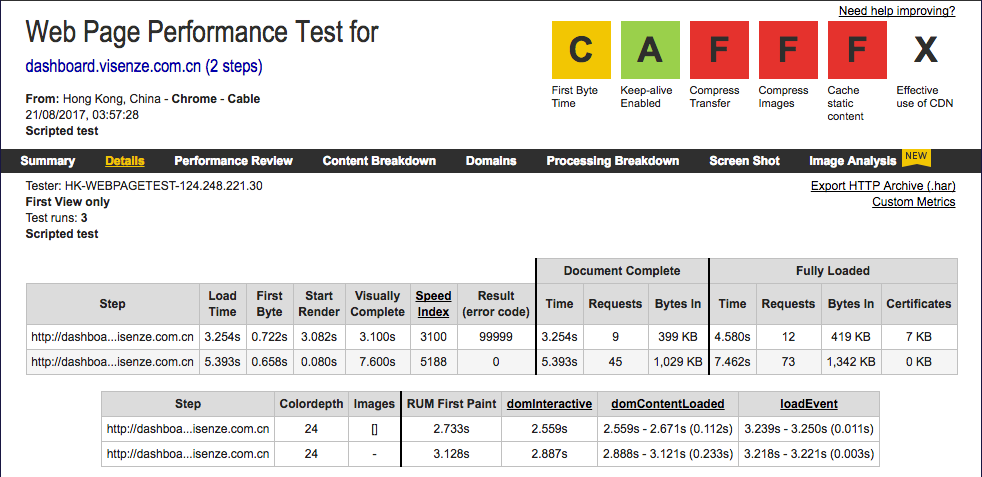
Task: Click the 2.559s domInteractive cell
Action: (549, 429)
